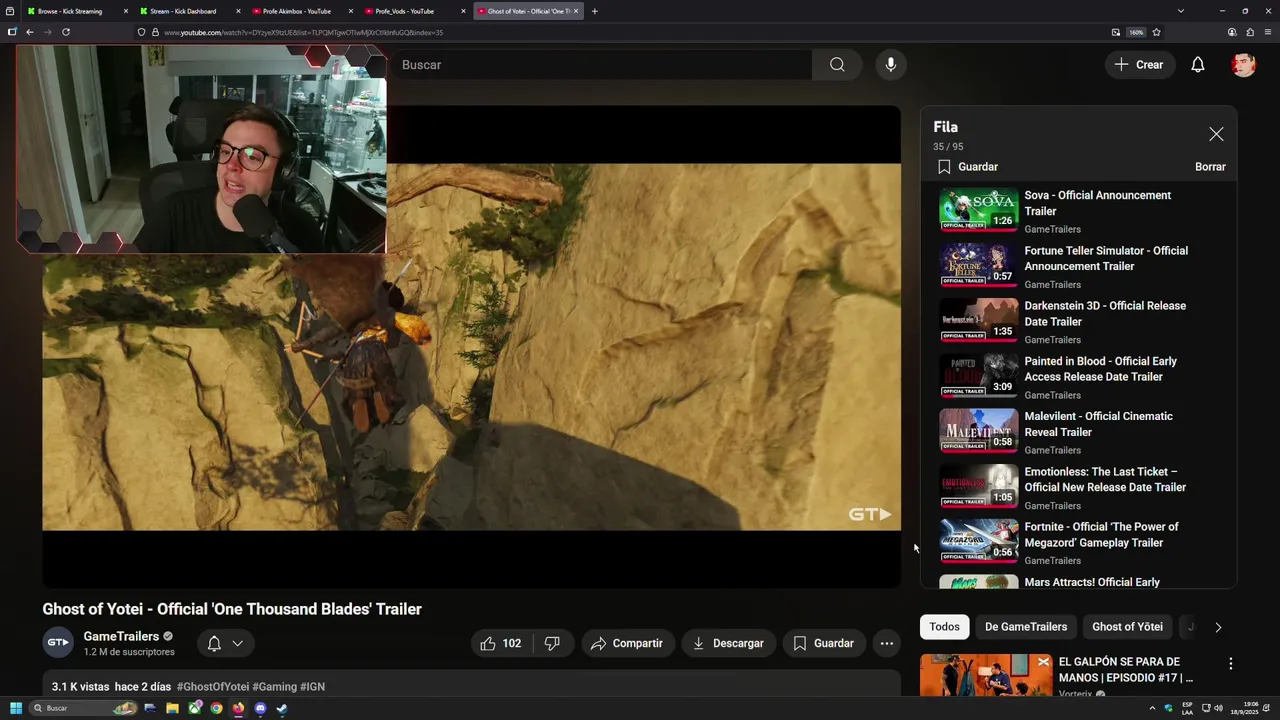Save the queue with Guardar bookmark
The width and height of the screenshot is (1280, 720).
point(967,167)
